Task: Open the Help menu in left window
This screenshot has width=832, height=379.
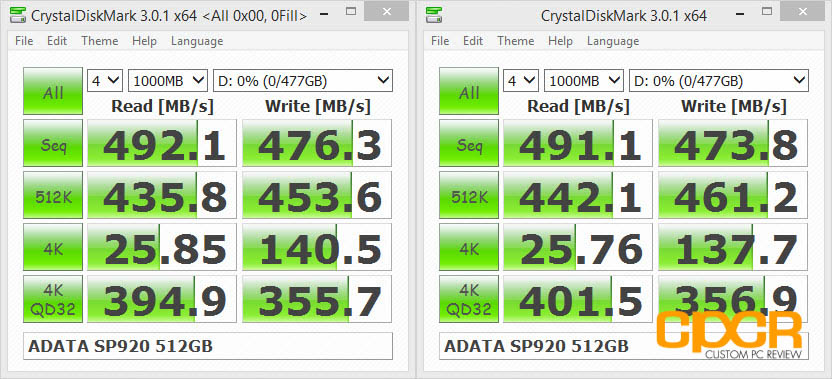Action: [x=144, y=41]
